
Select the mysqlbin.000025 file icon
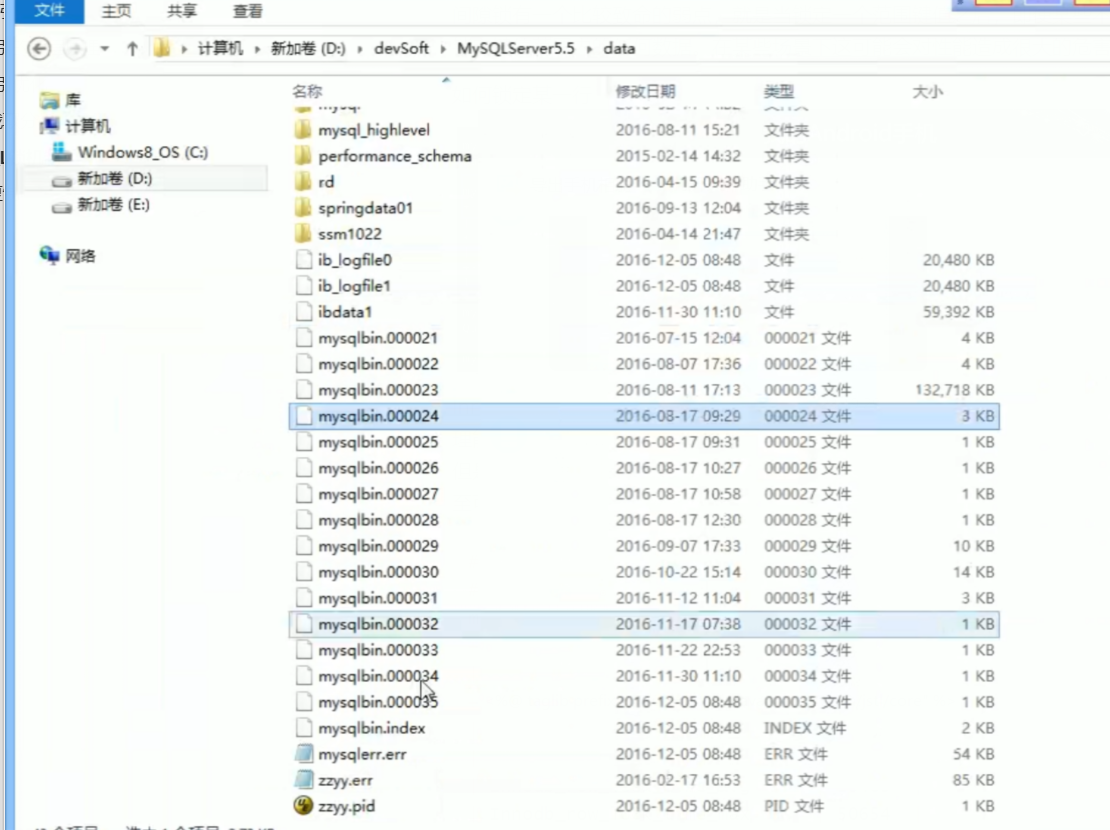point(304,442)
